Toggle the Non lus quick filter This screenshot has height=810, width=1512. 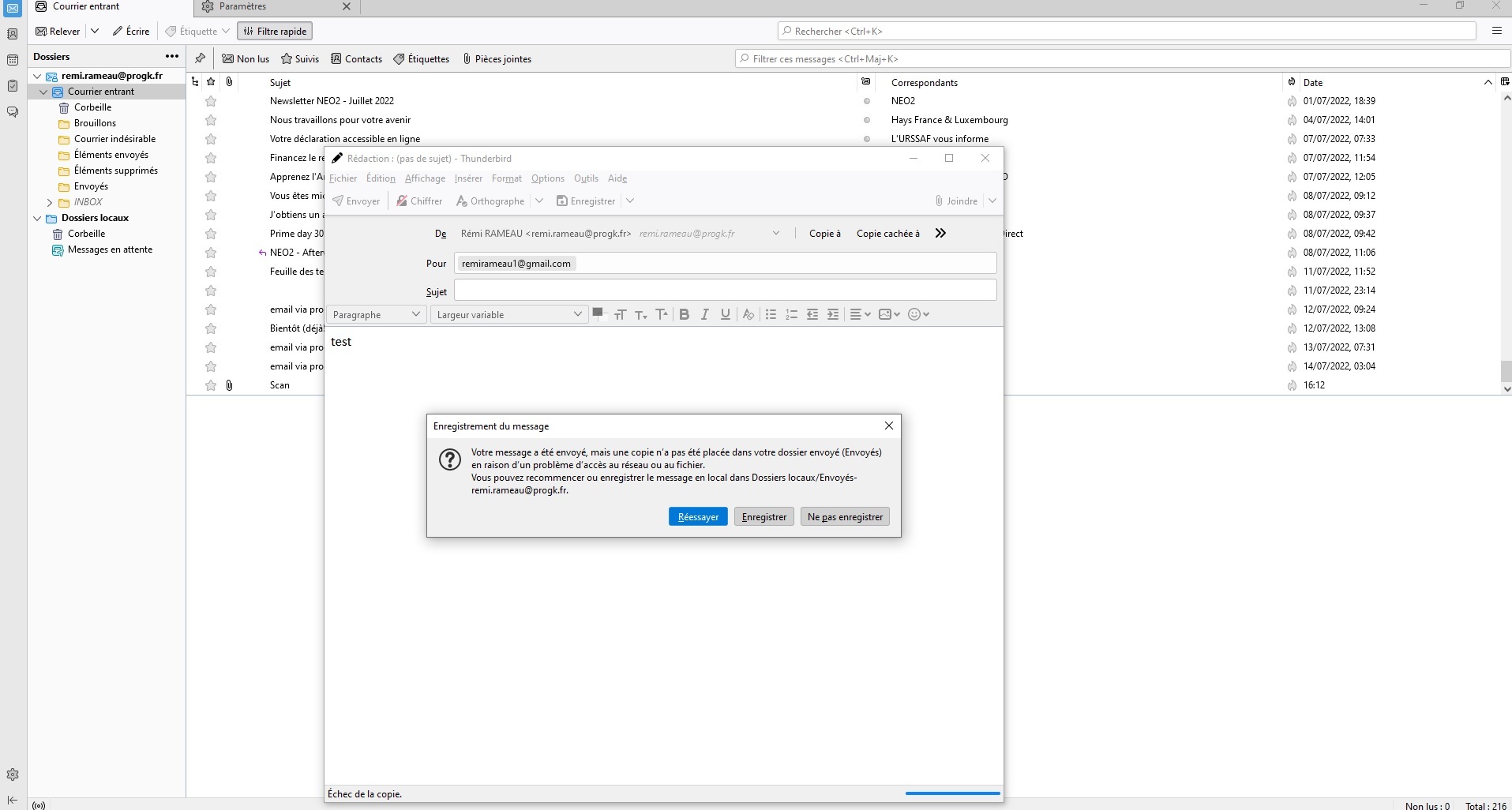pos(246,59)
